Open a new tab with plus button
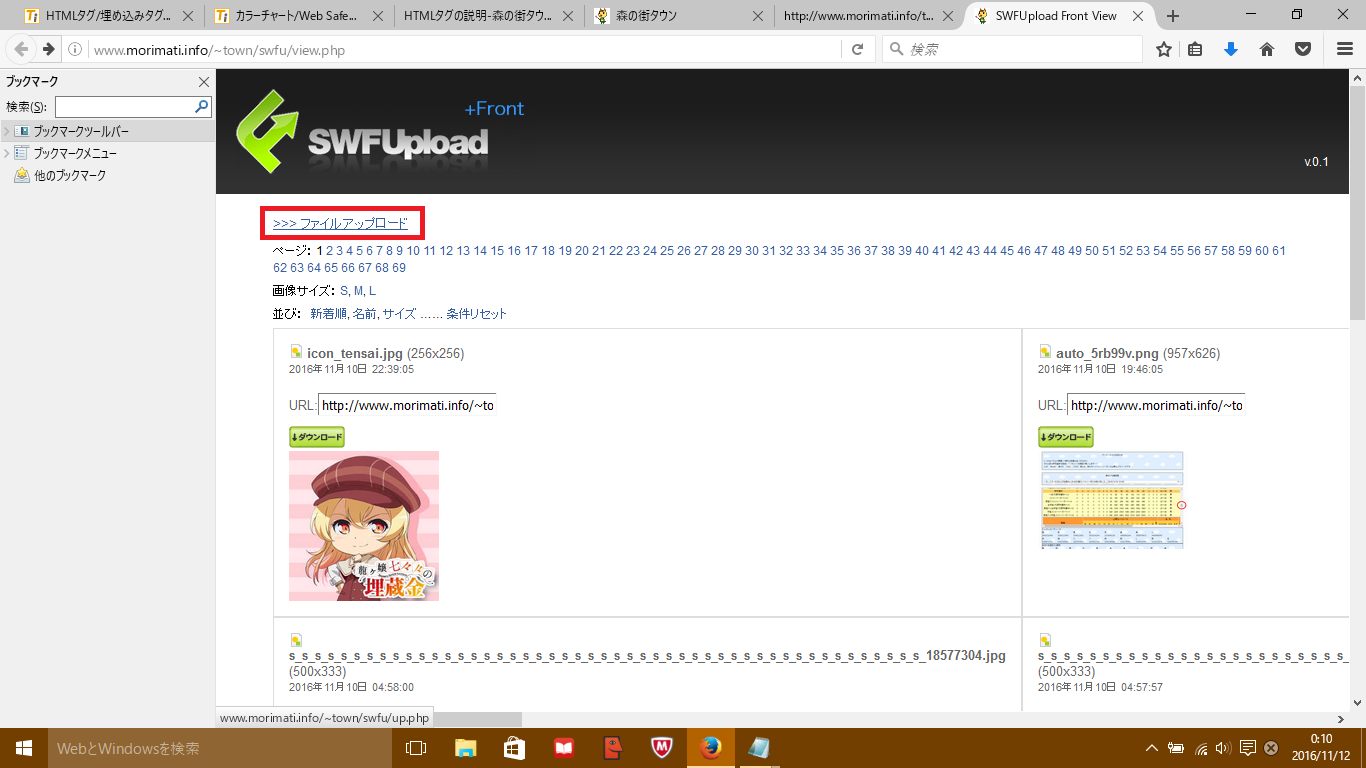The width and height of the screenshot is (1366, 768). tap(1173, 16)
